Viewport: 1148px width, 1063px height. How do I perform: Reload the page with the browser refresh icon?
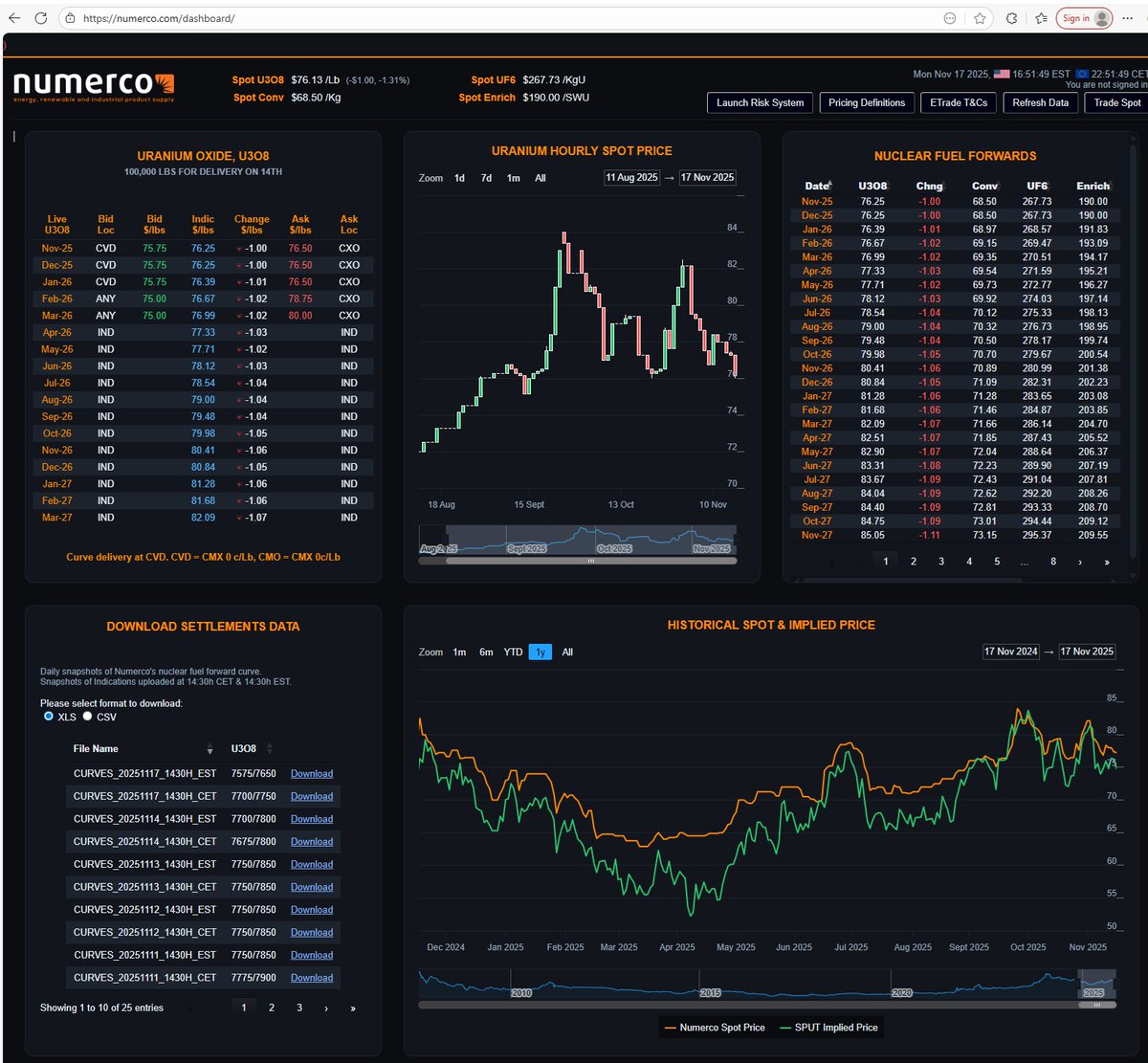(40, 18)
